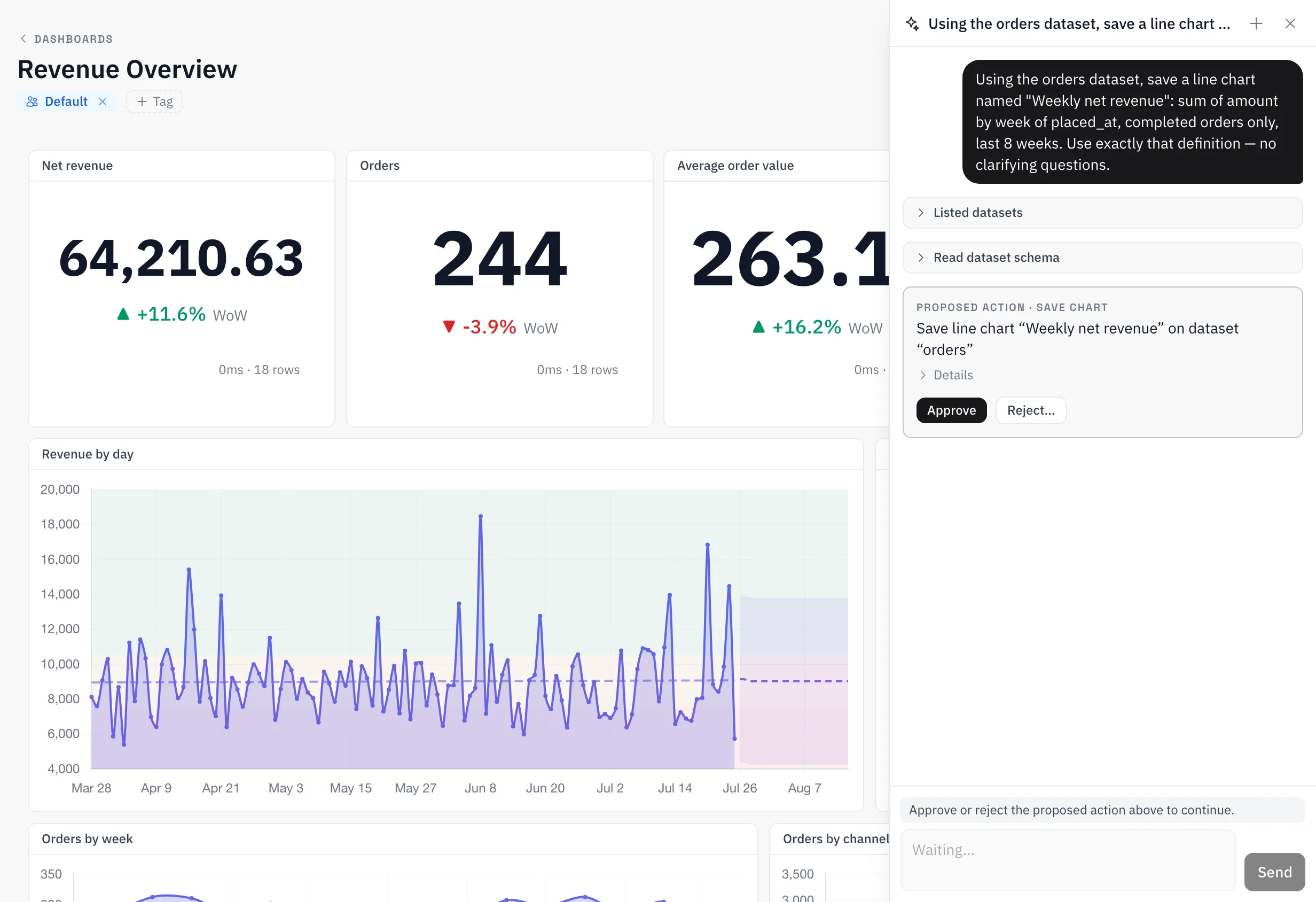The image size is (1316, 902).
Task: Click the Send button
Action: [x=1274, y=872]
